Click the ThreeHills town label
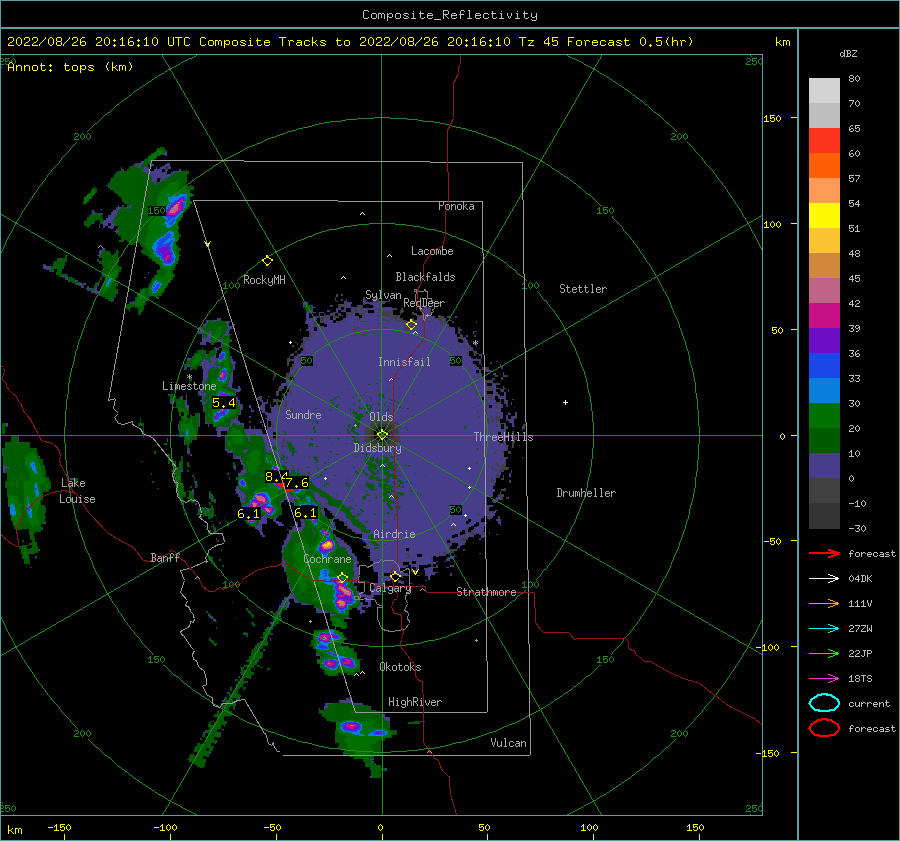This screenshot has height=841, width=900. pos(503,437)
